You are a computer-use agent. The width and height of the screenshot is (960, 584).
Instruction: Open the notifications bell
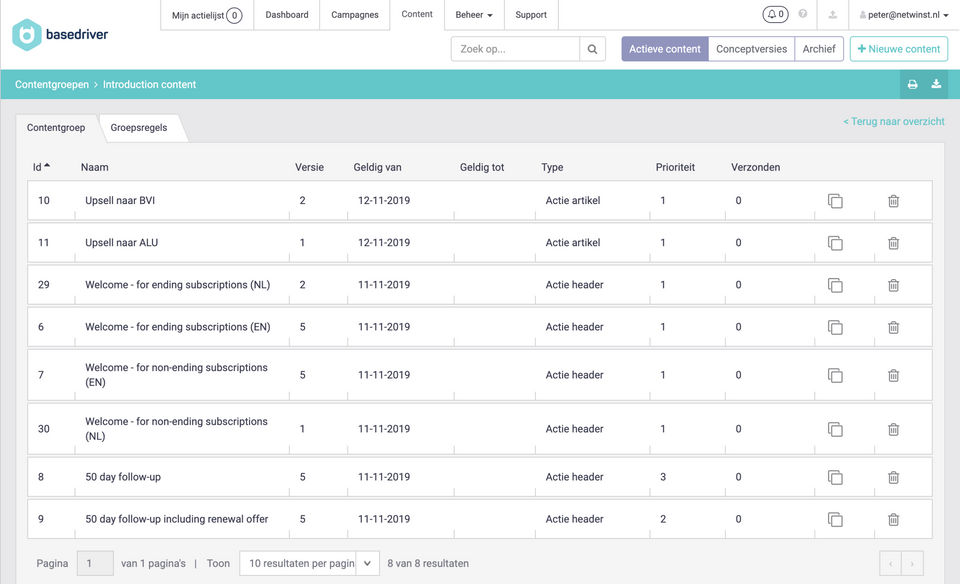tap(775, 15)
